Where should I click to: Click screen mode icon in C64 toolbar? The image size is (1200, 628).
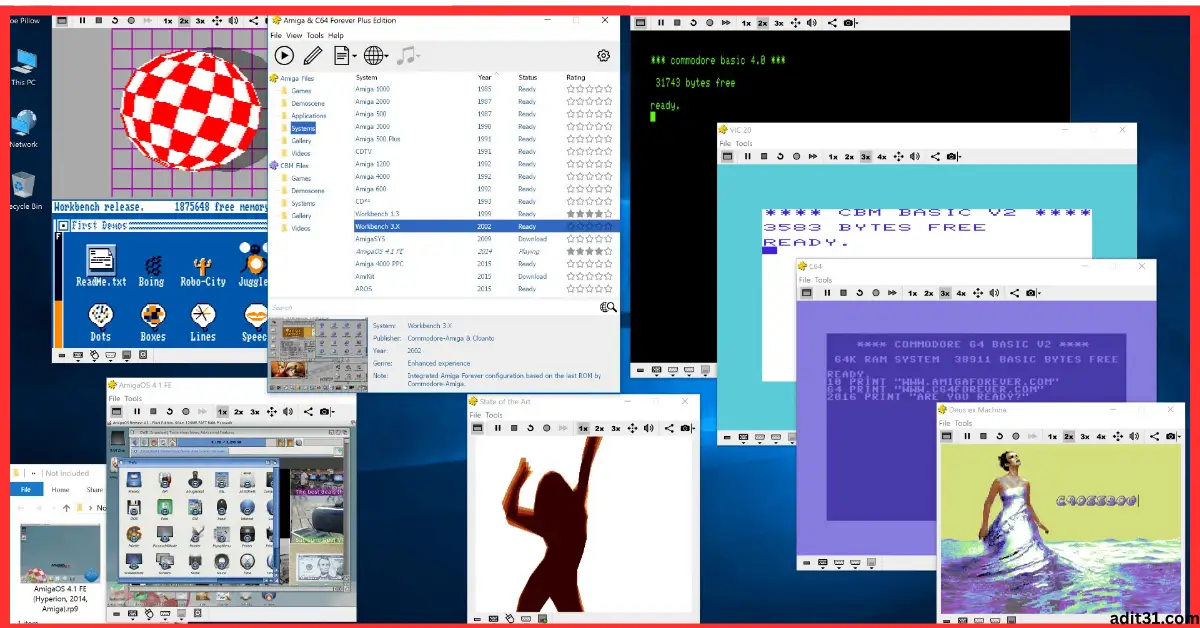pyautogui.click(x=808, y=293)
